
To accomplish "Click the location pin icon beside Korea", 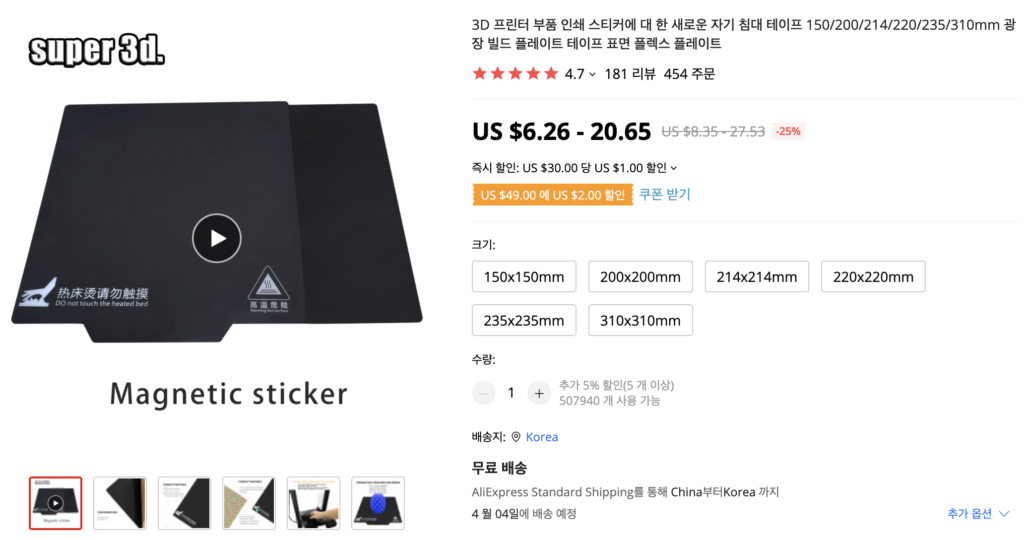I will [x=516, y=437].
